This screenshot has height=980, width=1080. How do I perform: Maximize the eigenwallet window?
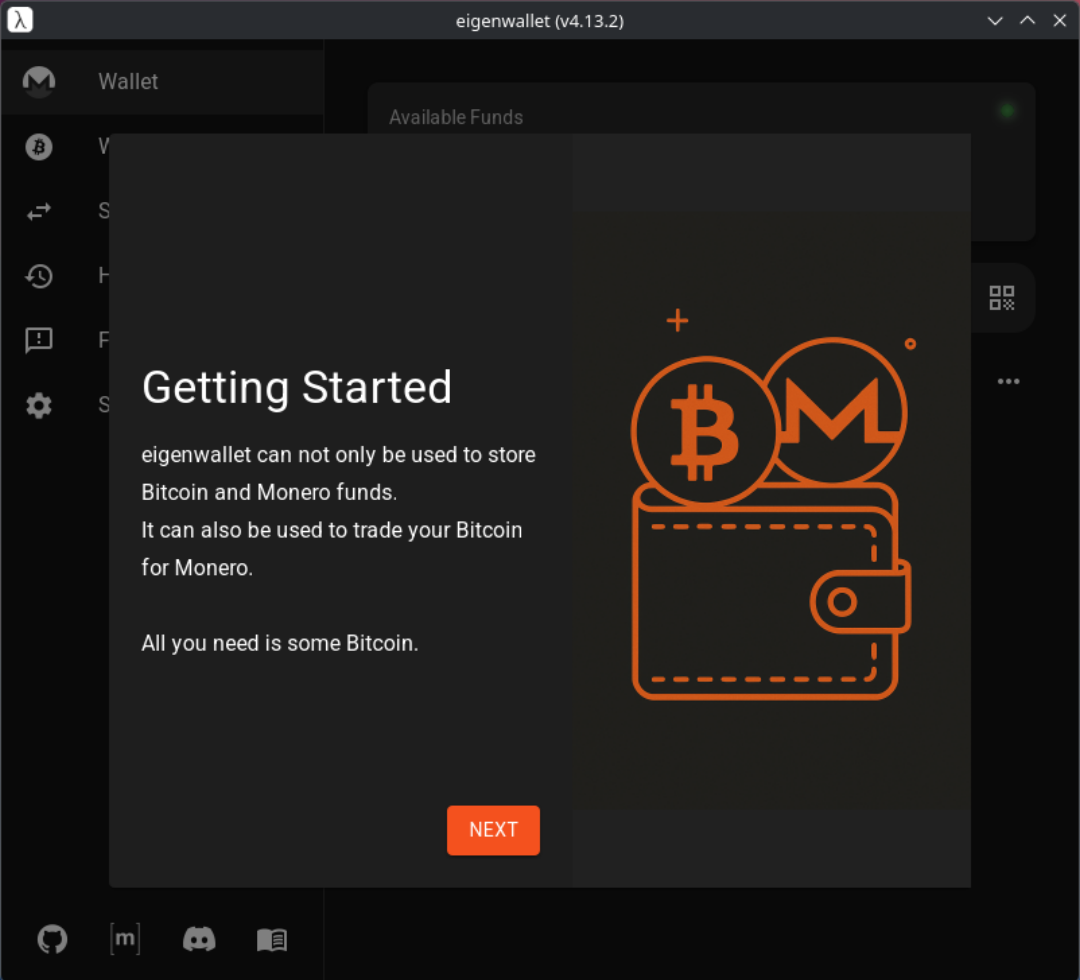point(1027,21)
